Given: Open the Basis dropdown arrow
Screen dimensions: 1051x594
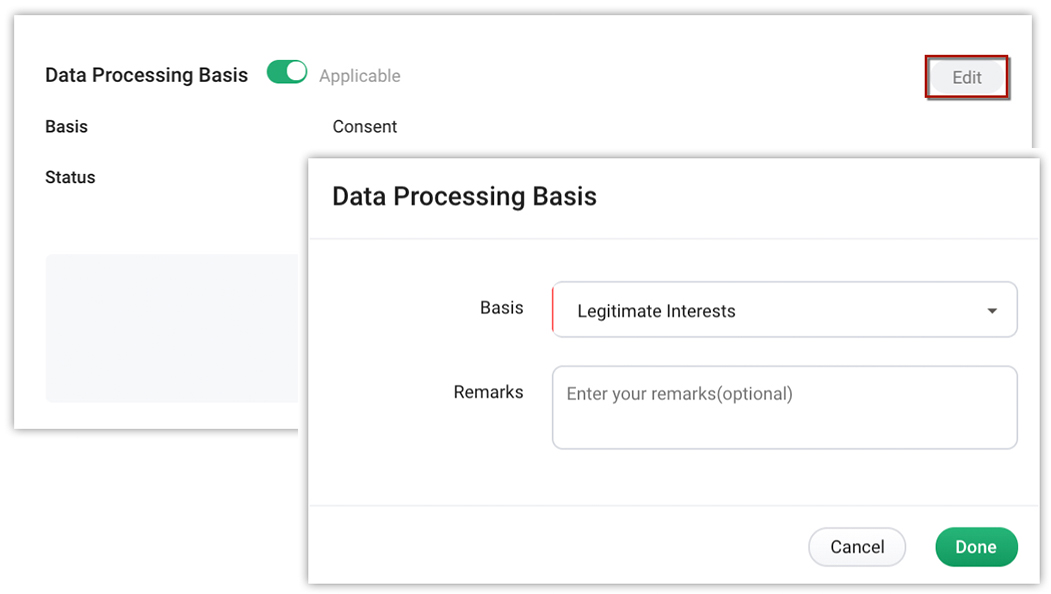Looking at the screenshot, I should pos(992,311).
